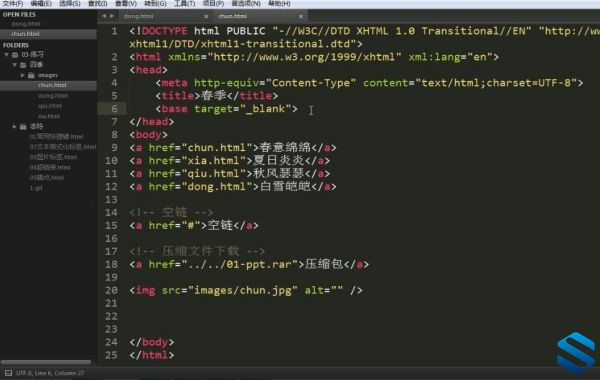Image resolution: width=600 pixels, height=380 pixels.
Task: Close the chun.html tab
Action: pyautogui.click(x=301, y=16)
